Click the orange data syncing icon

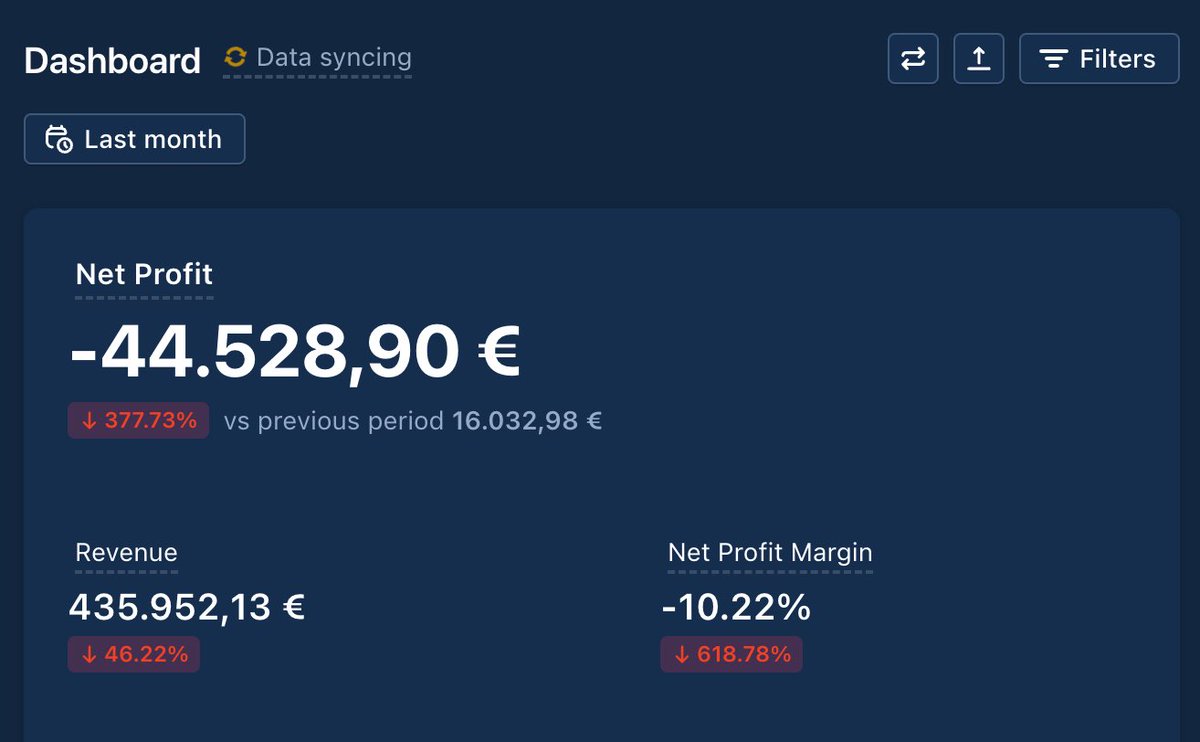tap(235, 58)
